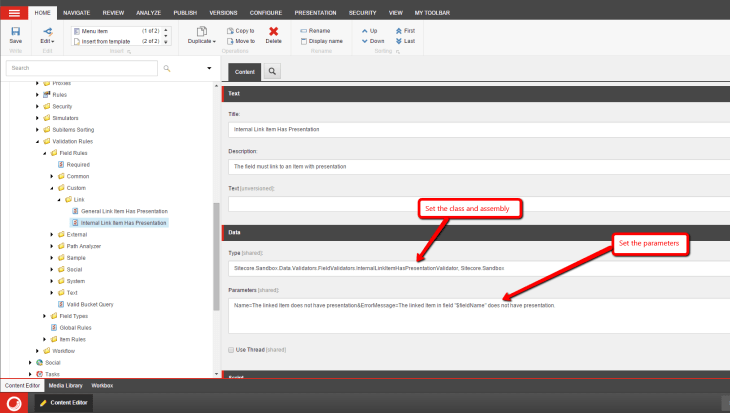The height and width of the screenshot is (413, 730).
Task: Open the search tab magnifier beside Content
Action: pos(272,71)
